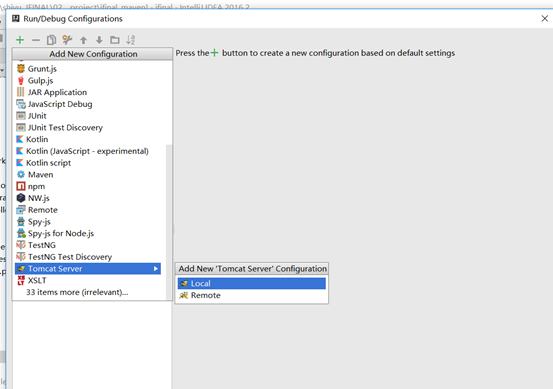Click the JAR Application icon
This screenshot has height=389, width=553.
coord(20,92)
